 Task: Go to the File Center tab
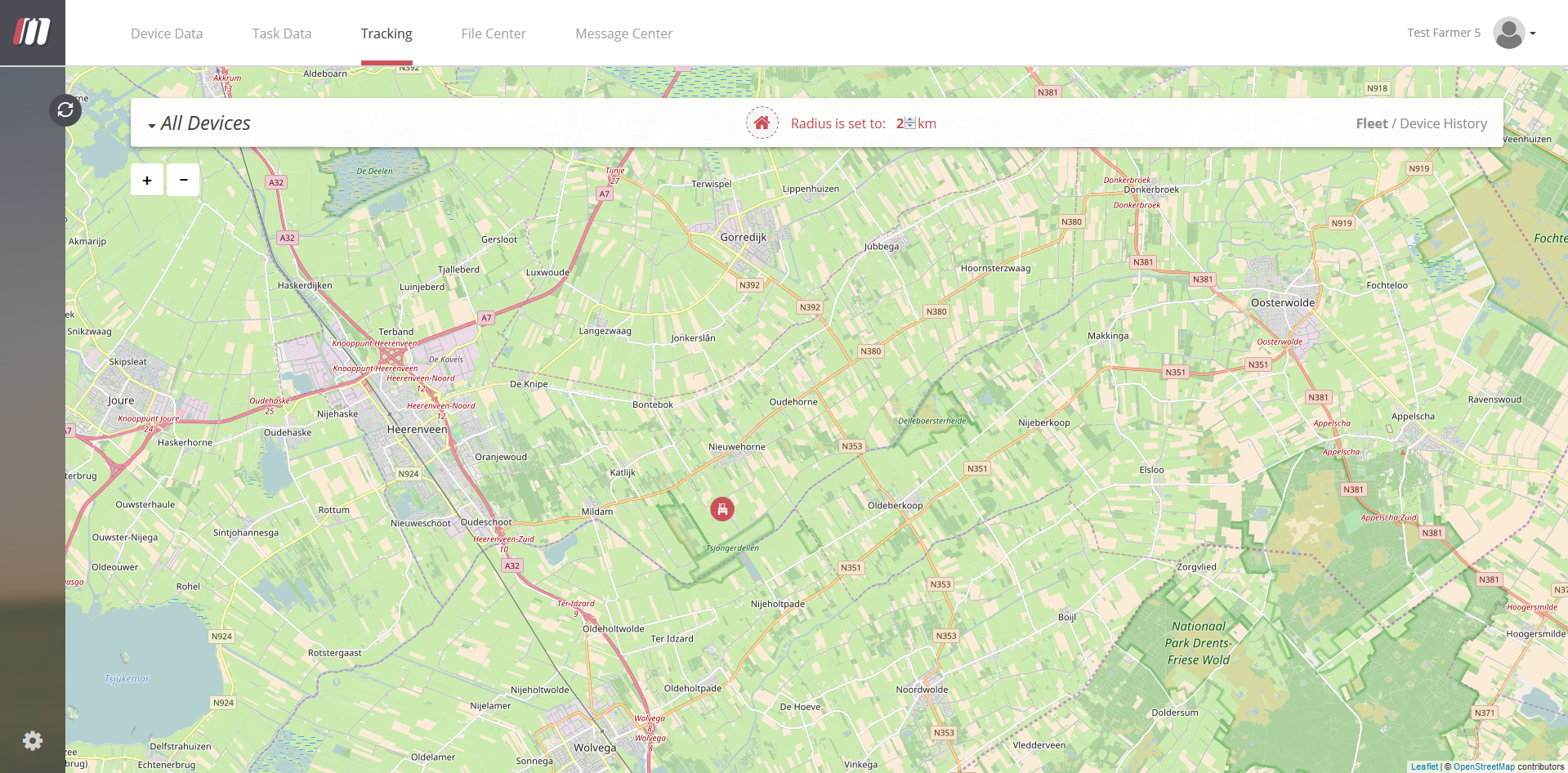[494, 34]
